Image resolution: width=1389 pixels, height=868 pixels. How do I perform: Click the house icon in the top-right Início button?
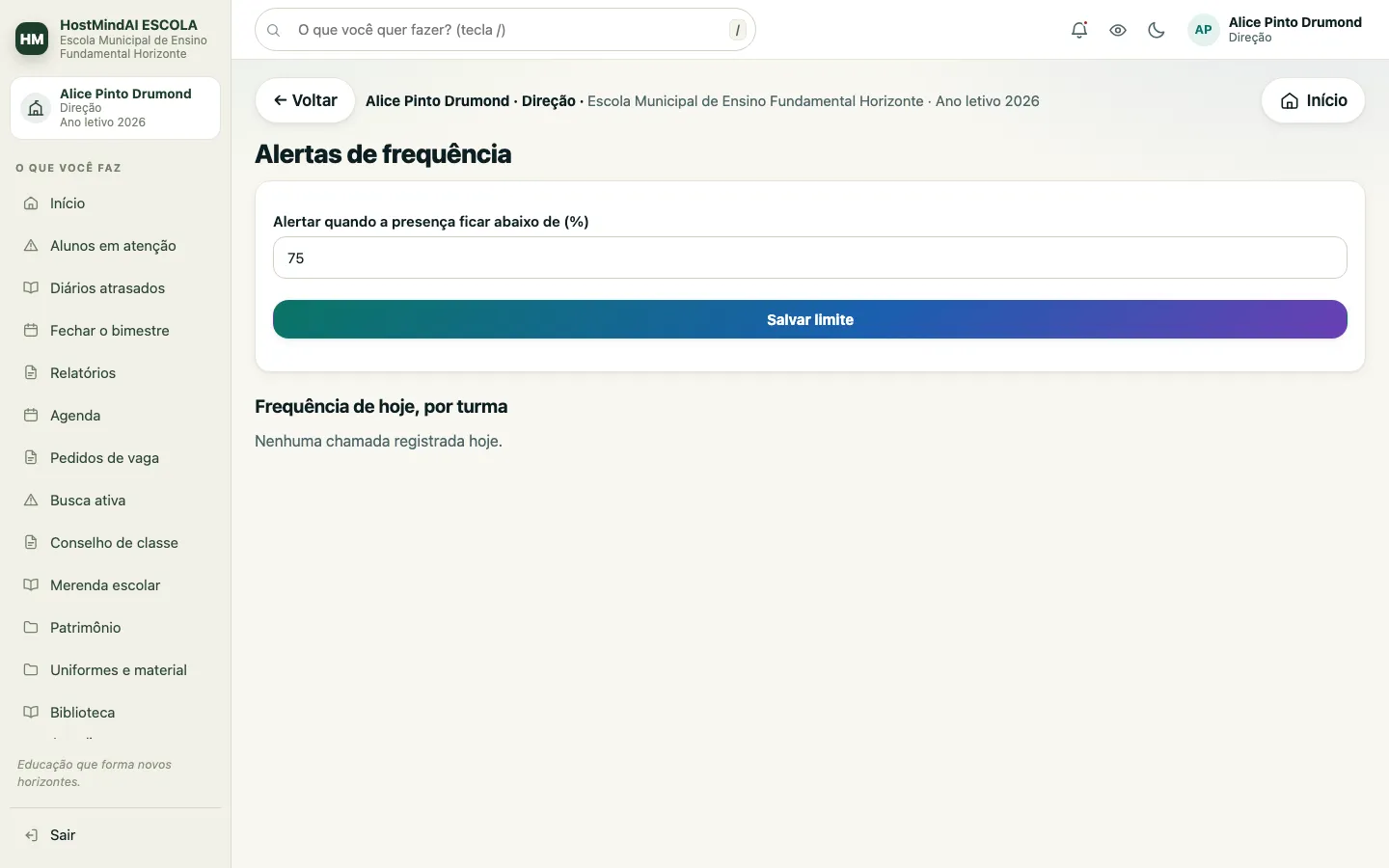pyautogui.click(x=1290, y=101)
